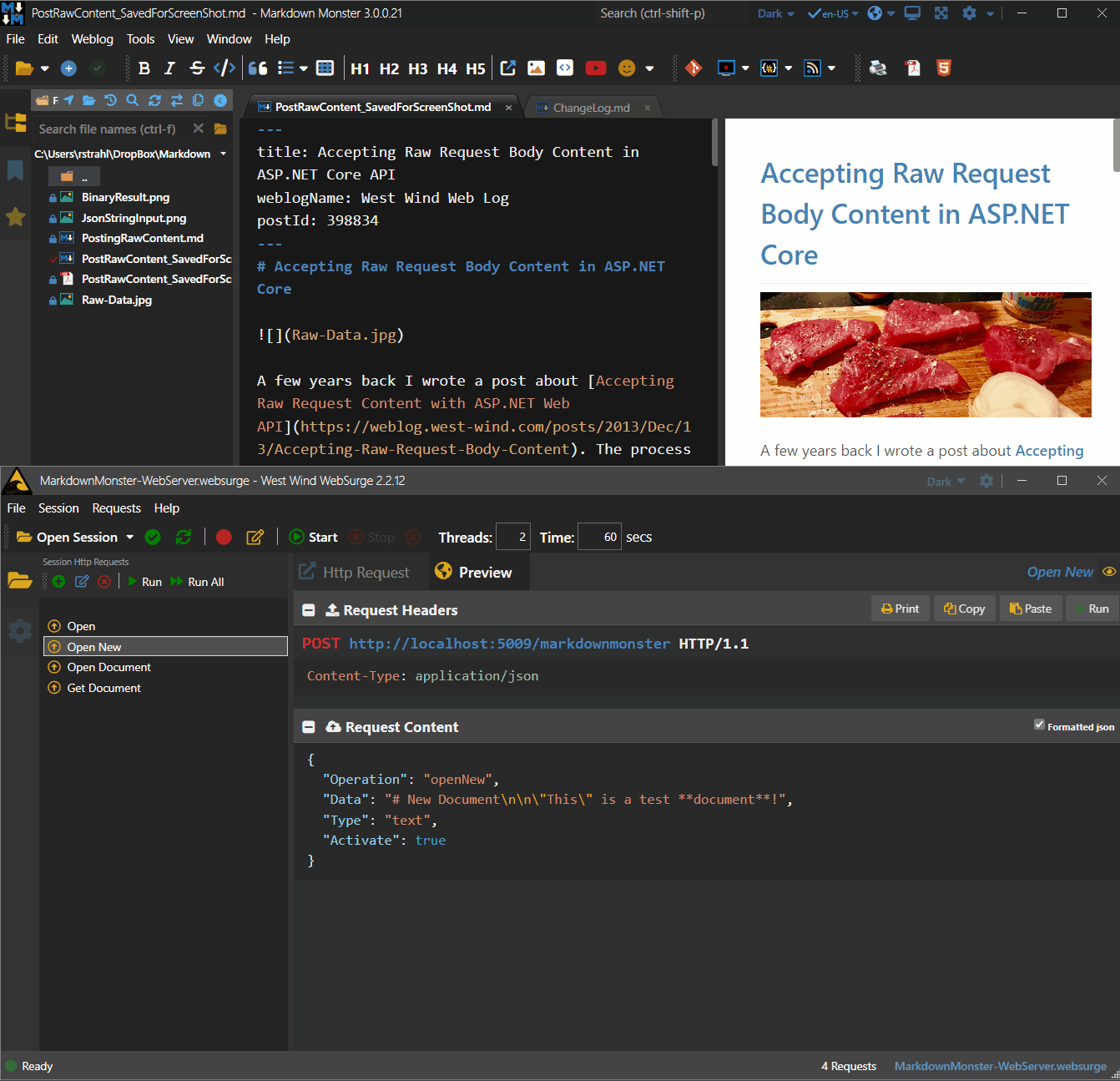This screenshot has width=1120, height=1081.
Task: Expand the settings gear dropdown in Markdown Monster
Action: tap(990, 13)
